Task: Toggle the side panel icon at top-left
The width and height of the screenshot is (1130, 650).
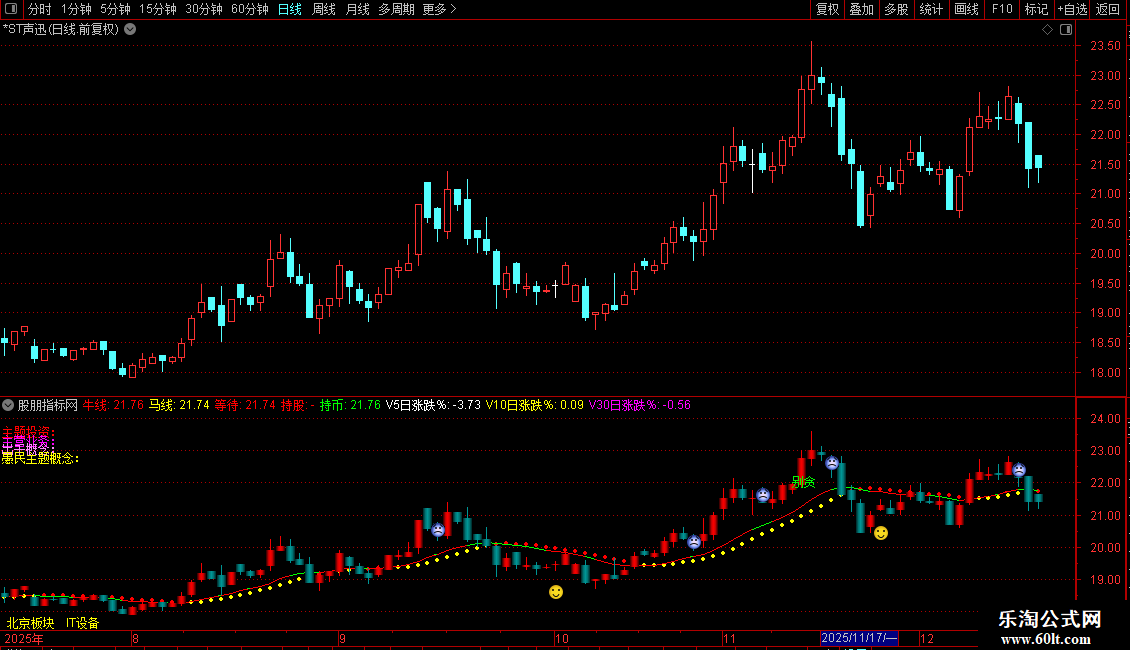Action: point(11,9)
